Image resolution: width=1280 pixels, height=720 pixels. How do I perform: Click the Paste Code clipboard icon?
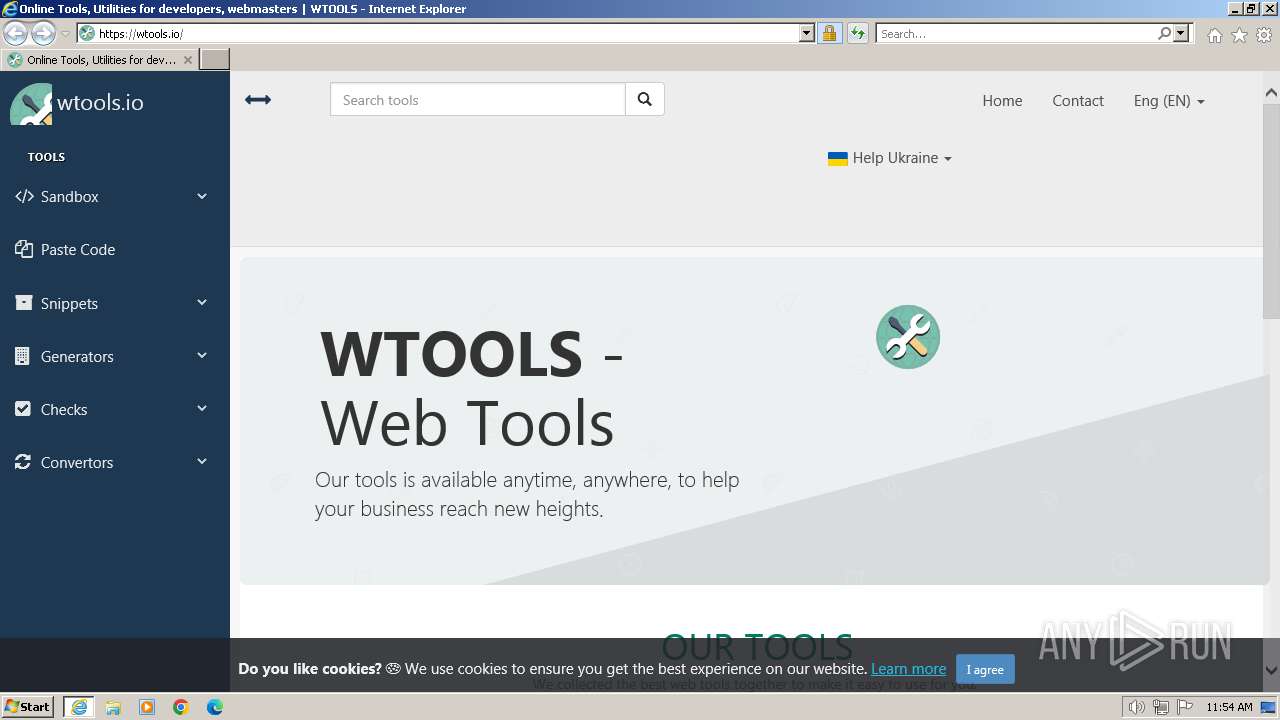pyautogui.click(x=24, y=249)
